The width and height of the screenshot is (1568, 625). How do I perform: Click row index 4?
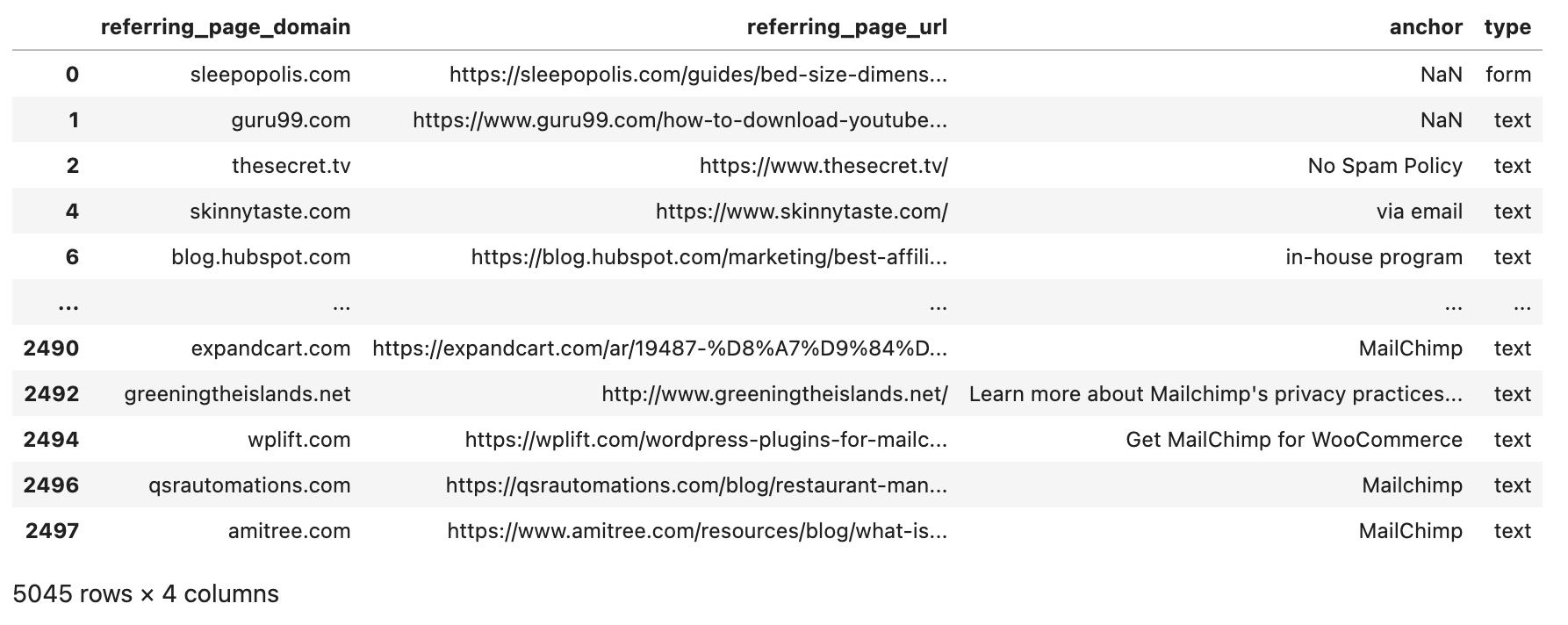[72, 212]
